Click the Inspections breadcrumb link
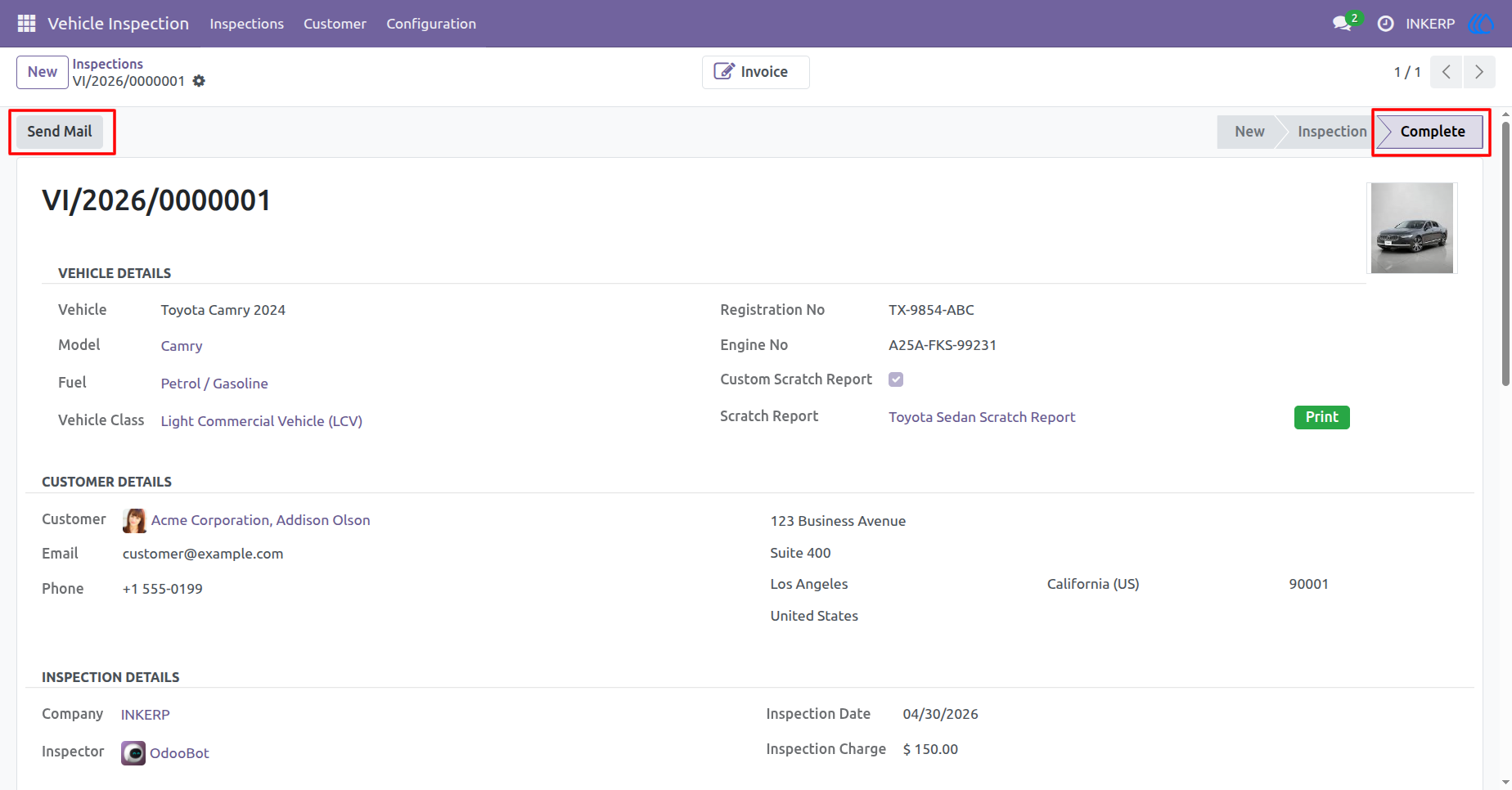This screenshot has height=790, width=1512. (107, 64)
